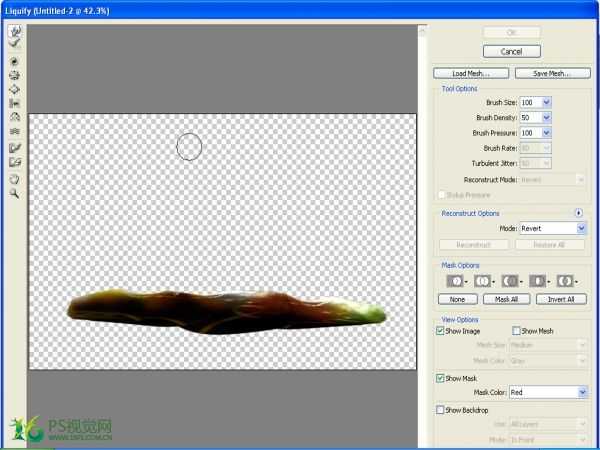Select the Zoom tool
This screenshot has height=450, width=600.
coord(15,194)
